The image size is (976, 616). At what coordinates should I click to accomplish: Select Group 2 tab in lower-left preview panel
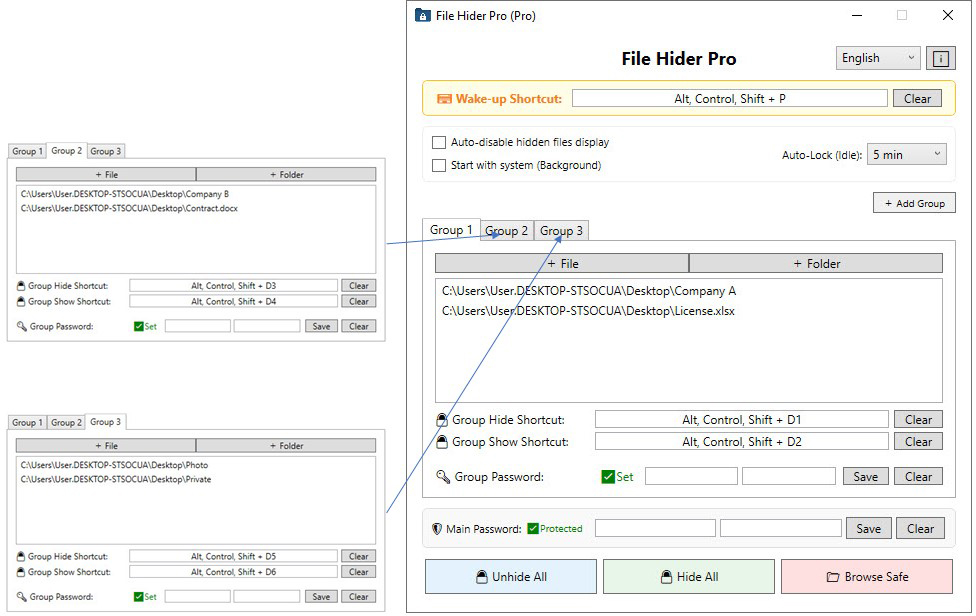click(x=66, y=422)
